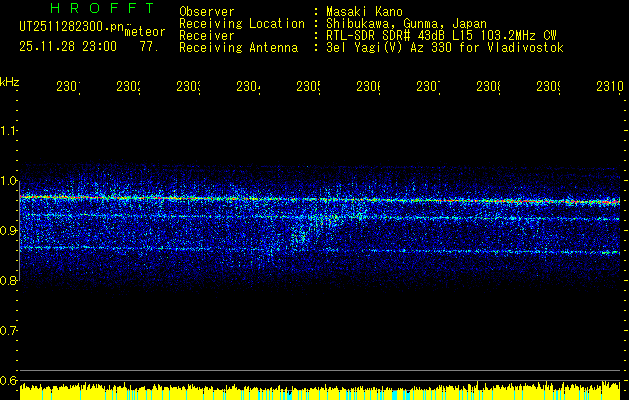This screenshot has width=629, height=400.
Task: Click the 'Observer' field label
Action: (207, 12)
